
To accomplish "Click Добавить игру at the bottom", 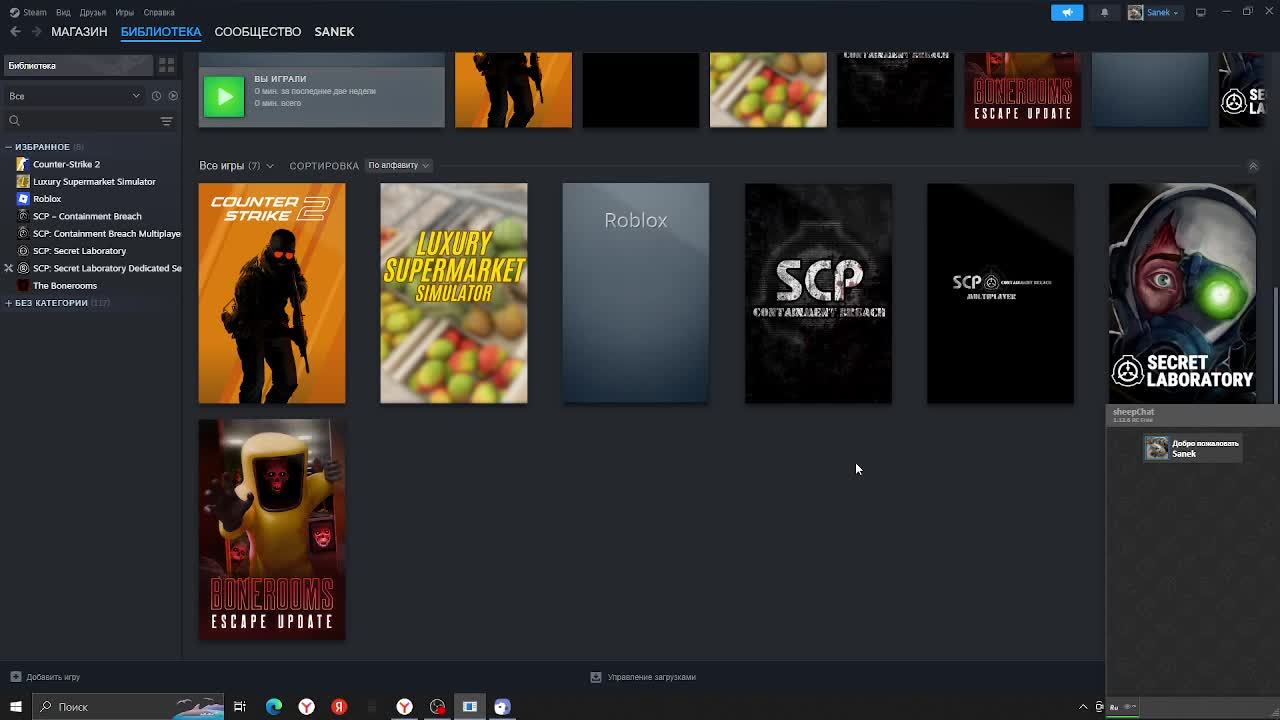I will (x=45, y=677).
